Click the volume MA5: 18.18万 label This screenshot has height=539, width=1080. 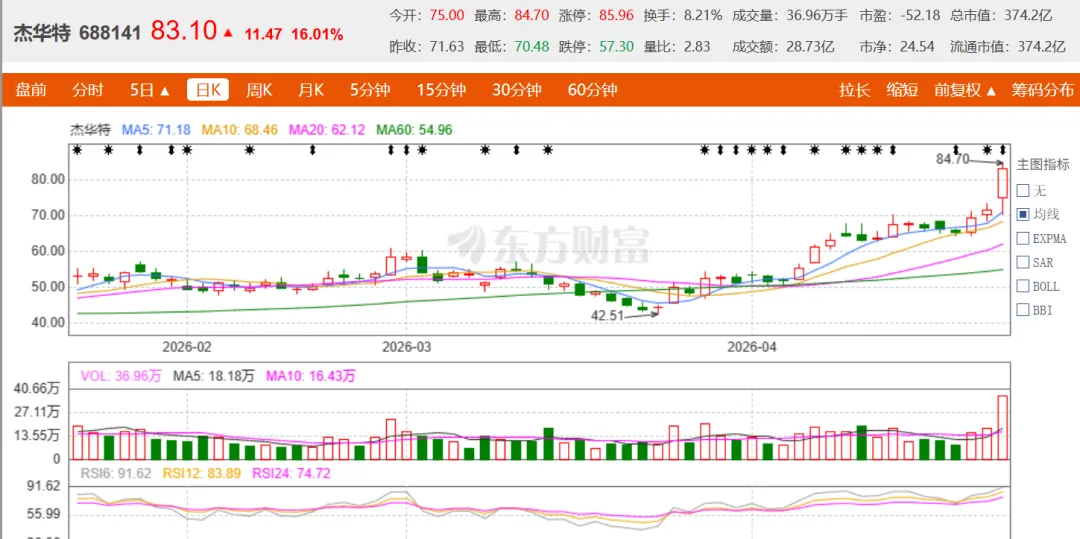[x=214, y=376]
